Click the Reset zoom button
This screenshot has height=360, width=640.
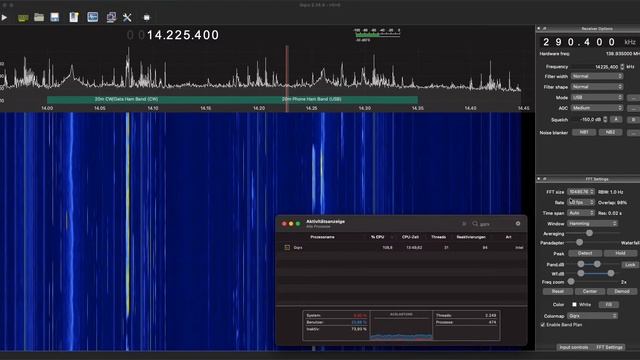pyautogui.click(x=558, y=291)
